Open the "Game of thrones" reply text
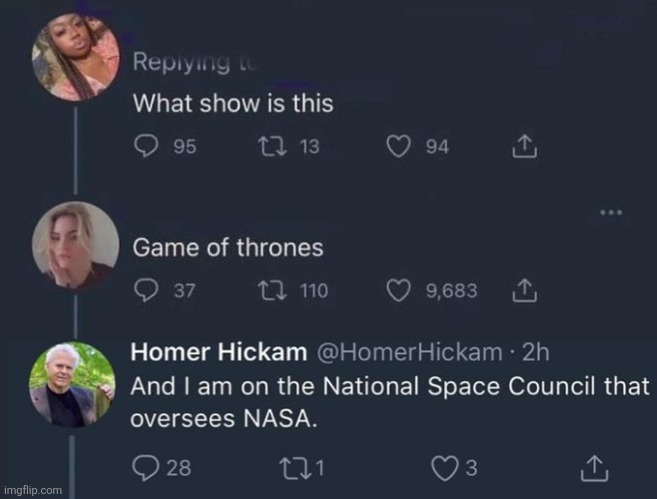Viewport: 657px width, 499px height. click(x=229, y=247)
